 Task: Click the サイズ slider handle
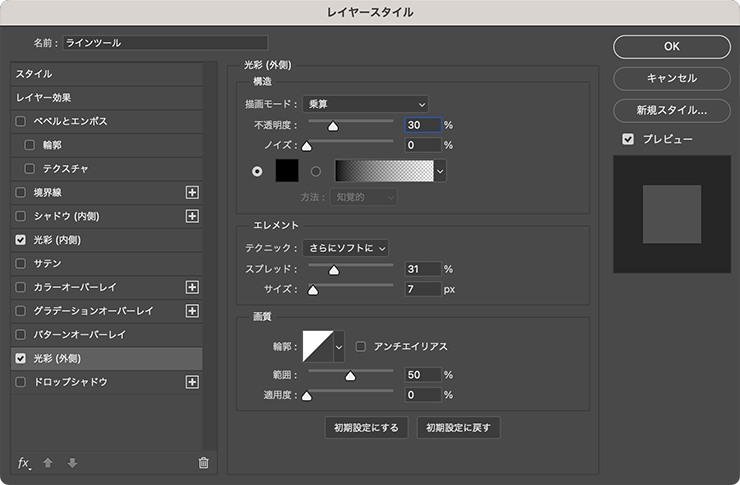coord(313,291)
